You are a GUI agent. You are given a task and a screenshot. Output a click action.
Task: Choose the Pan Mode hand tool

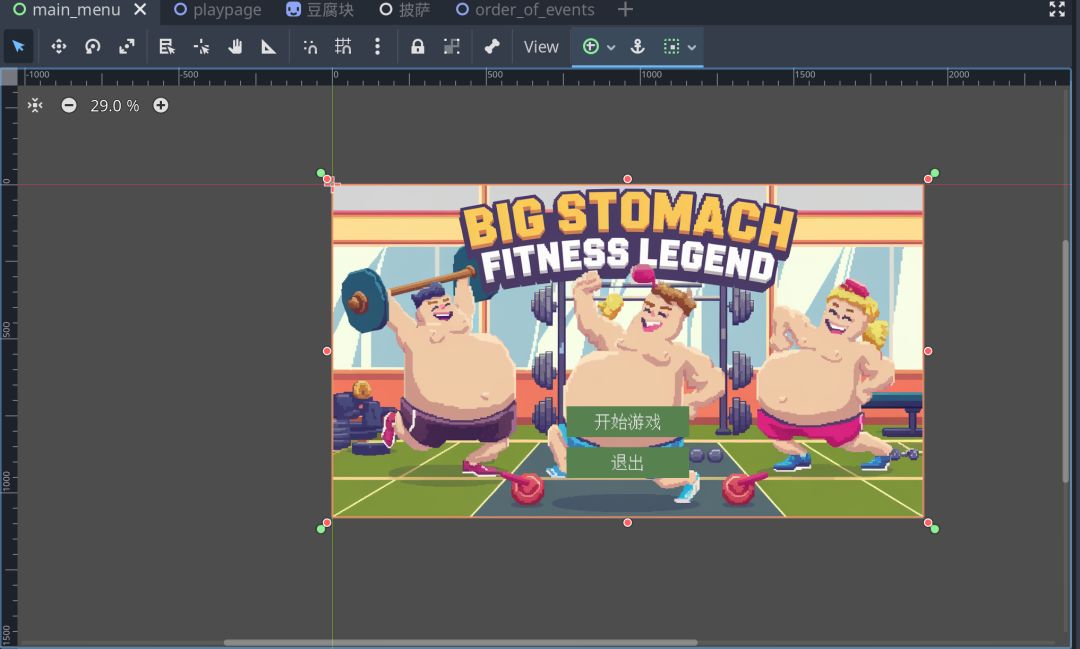(x=235, y=47)
